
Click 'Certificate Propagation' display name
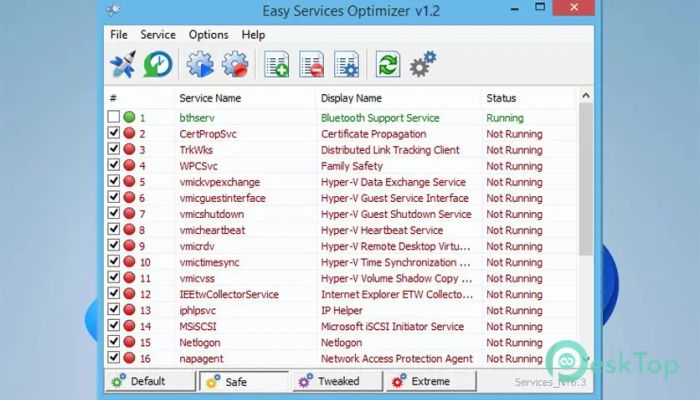click(x=373, y=134)
